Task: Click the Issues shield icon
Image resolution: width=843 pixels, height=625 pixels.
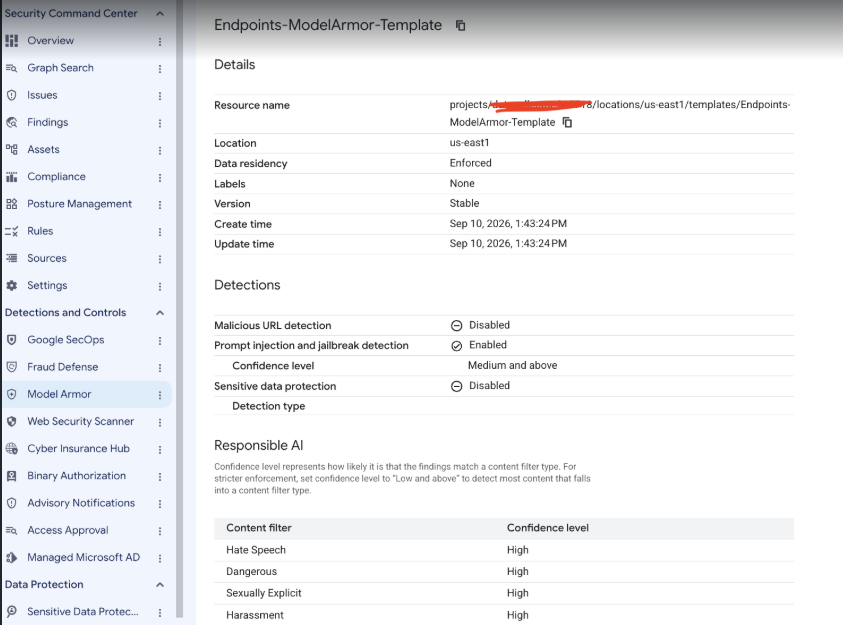Action: [x=11, y=95]
